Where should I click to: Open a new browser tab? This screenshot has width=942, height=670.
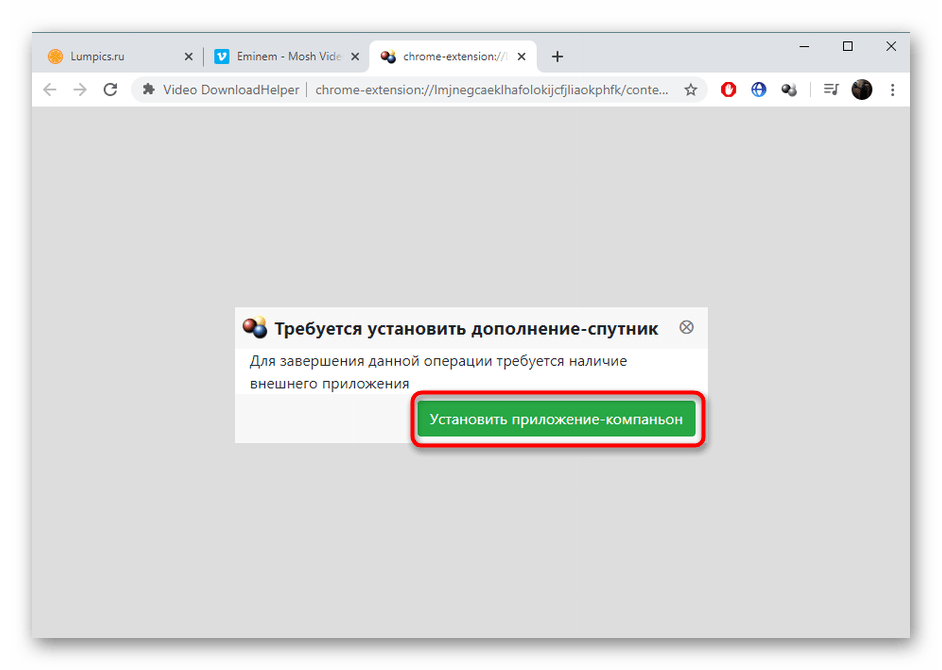[x=558, y=56]
